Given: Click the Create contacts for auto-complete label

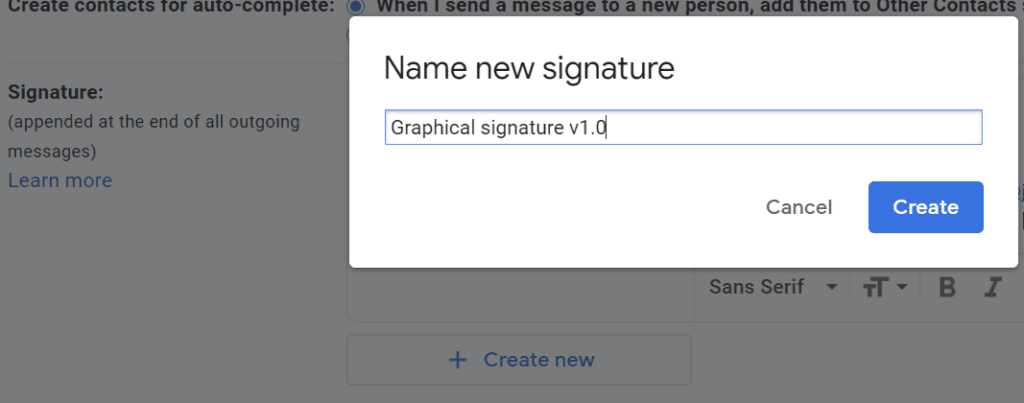Looking at the screenshot, I should (x=171, y=7).
